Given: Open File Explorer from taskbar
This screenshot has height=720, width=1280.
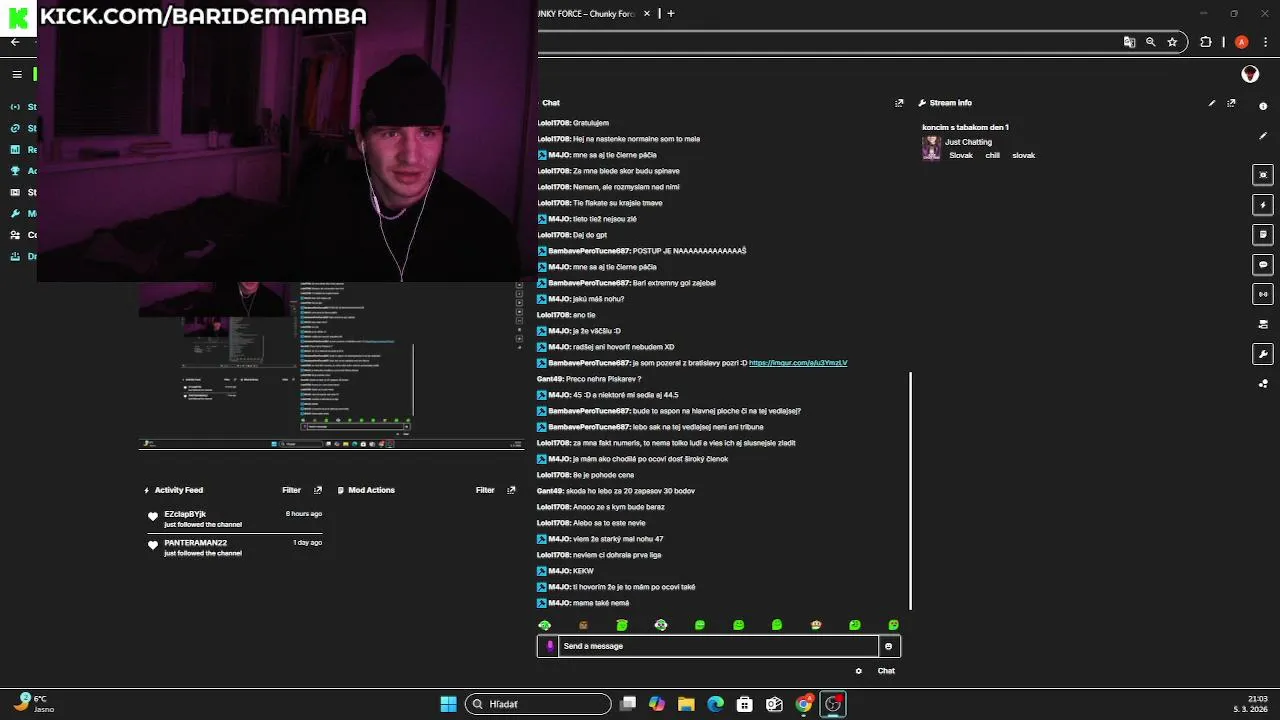Looking at the screenshot, I should pos(686,704).
